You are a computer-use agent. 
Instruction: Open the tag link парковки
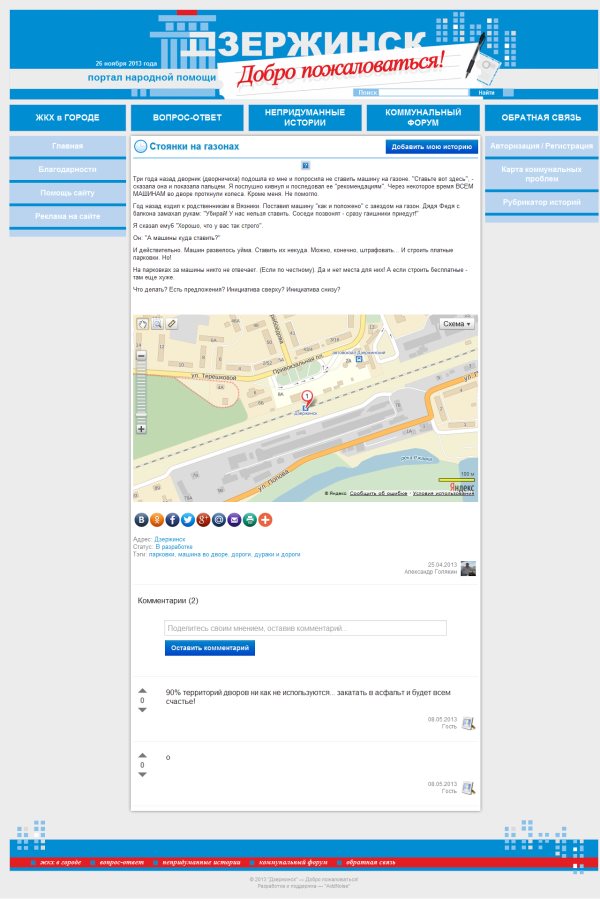161,554
